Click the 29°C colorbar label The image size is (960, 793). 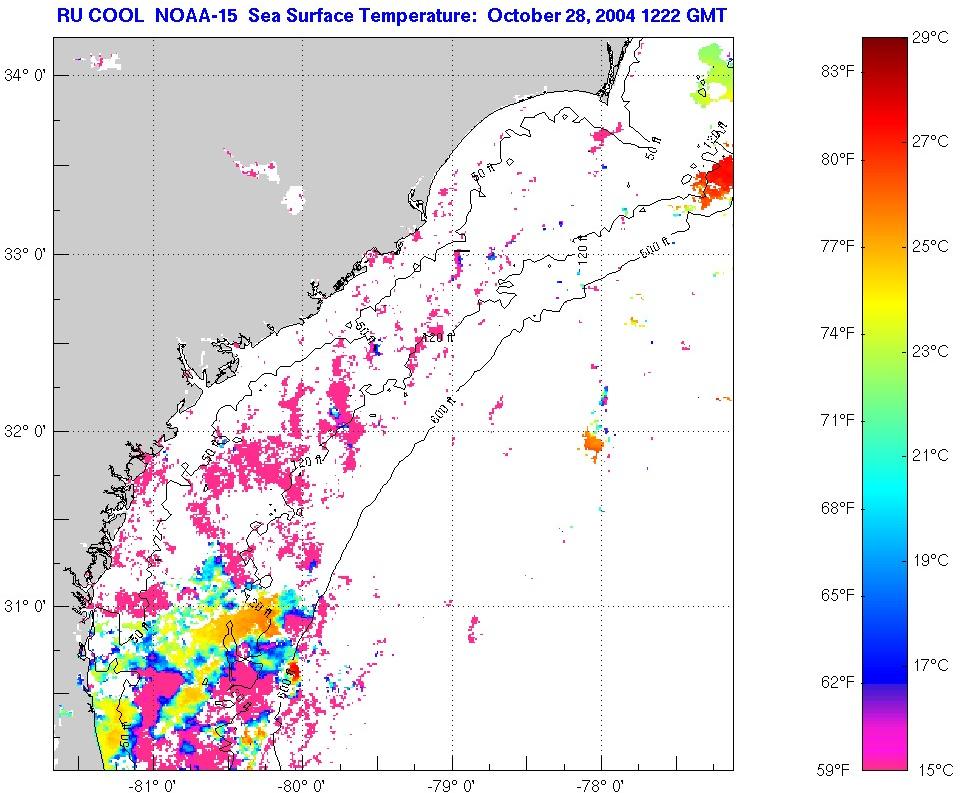(930, 38)
